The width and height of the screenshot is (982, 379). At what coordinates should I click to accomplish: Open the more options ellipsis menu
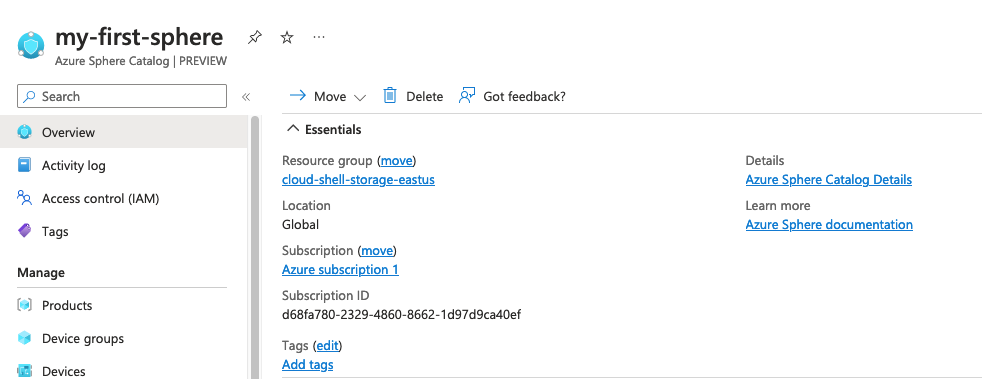(x=319, y=38)
